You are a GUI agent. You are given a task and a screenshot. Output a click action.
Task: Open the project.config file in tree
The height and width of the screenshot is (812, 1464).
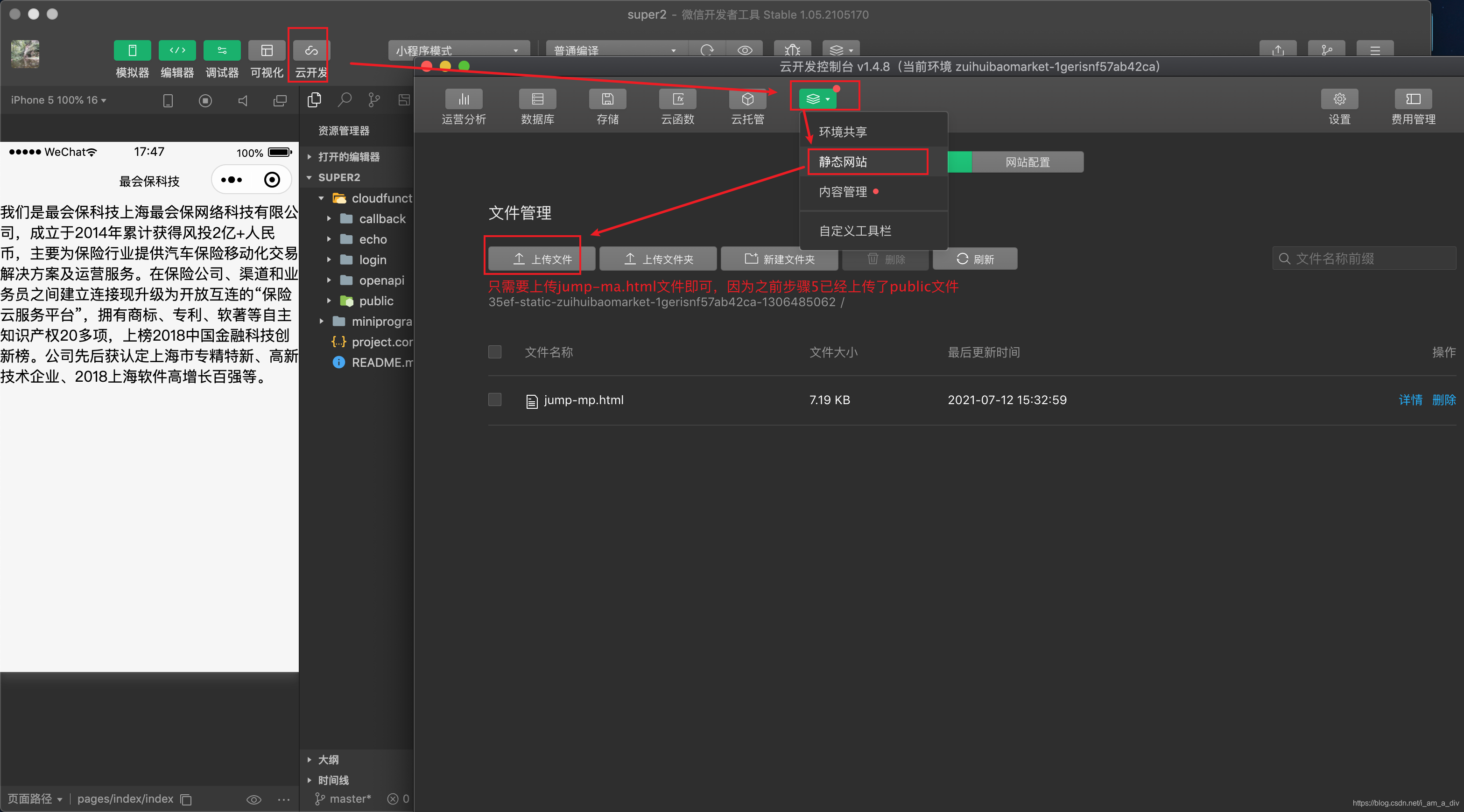(x=372, y=342)
